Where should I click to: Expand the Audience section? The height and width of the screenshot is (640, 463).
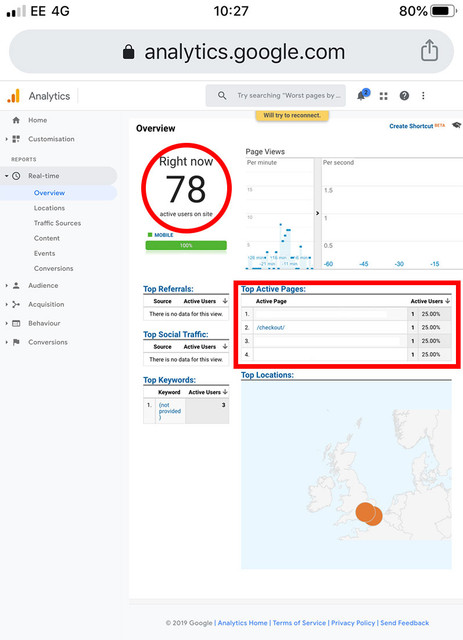[x=6, y=286]
